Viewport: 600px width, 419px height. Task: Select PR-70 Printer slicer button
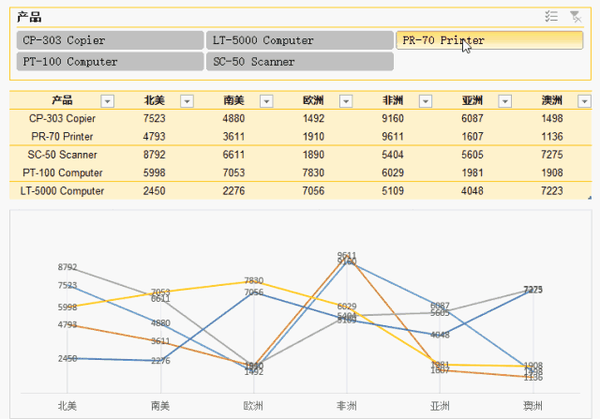(x=489, y=40)
